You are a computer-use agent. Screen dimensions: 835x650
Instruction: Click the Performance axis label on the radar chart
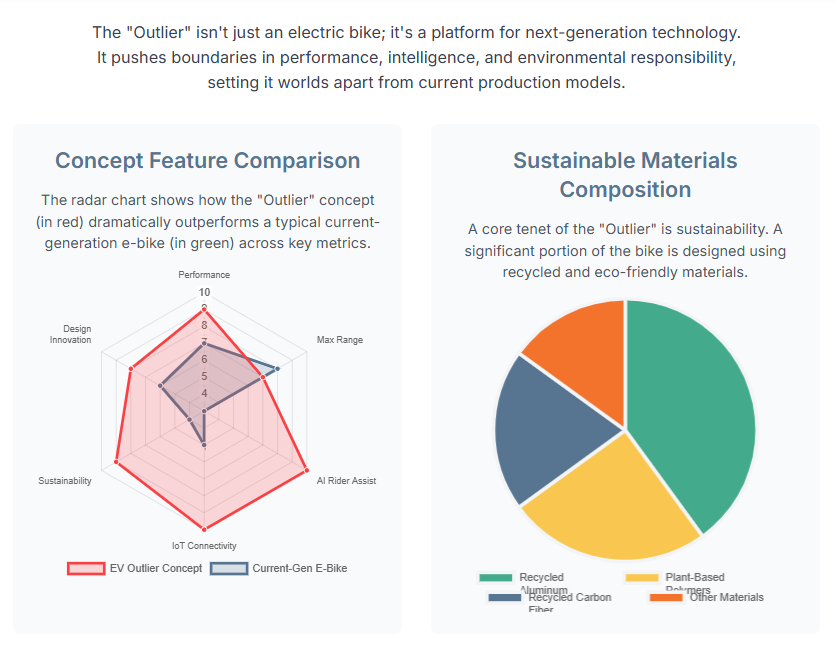204,274
